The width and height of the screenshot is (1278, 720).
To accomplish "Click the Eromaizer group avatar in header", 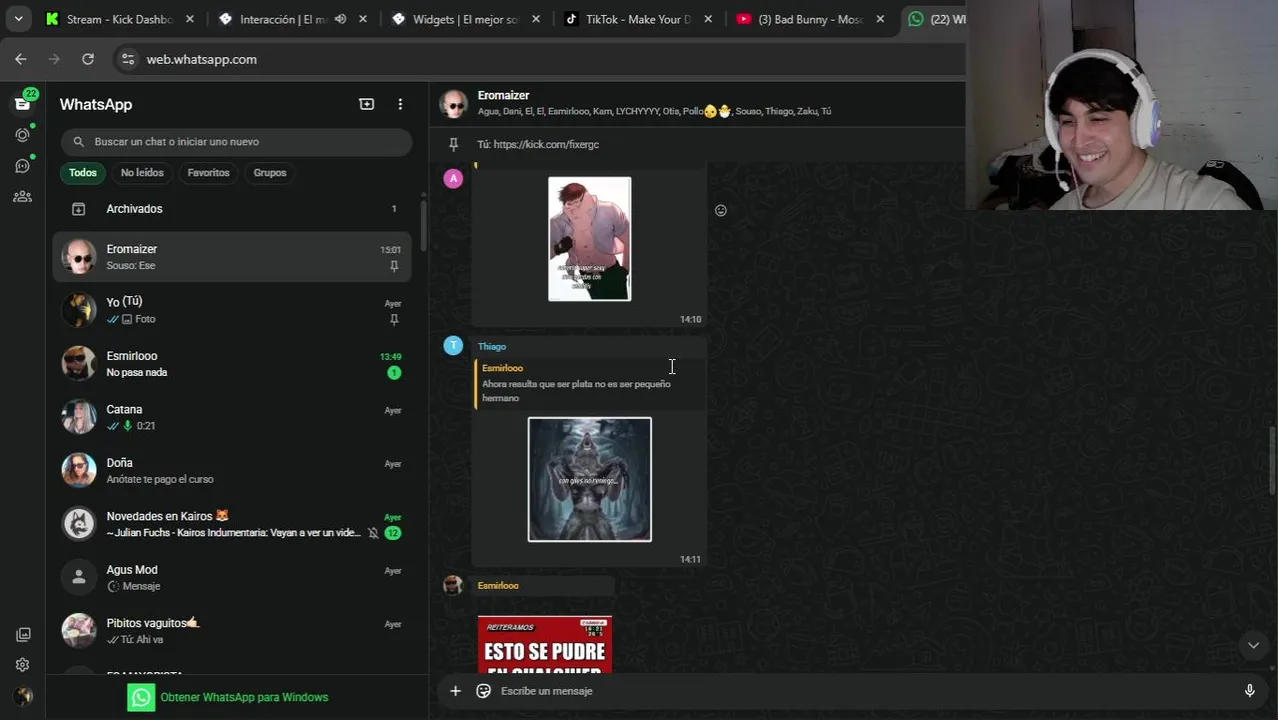I will (x=454, y=104).
